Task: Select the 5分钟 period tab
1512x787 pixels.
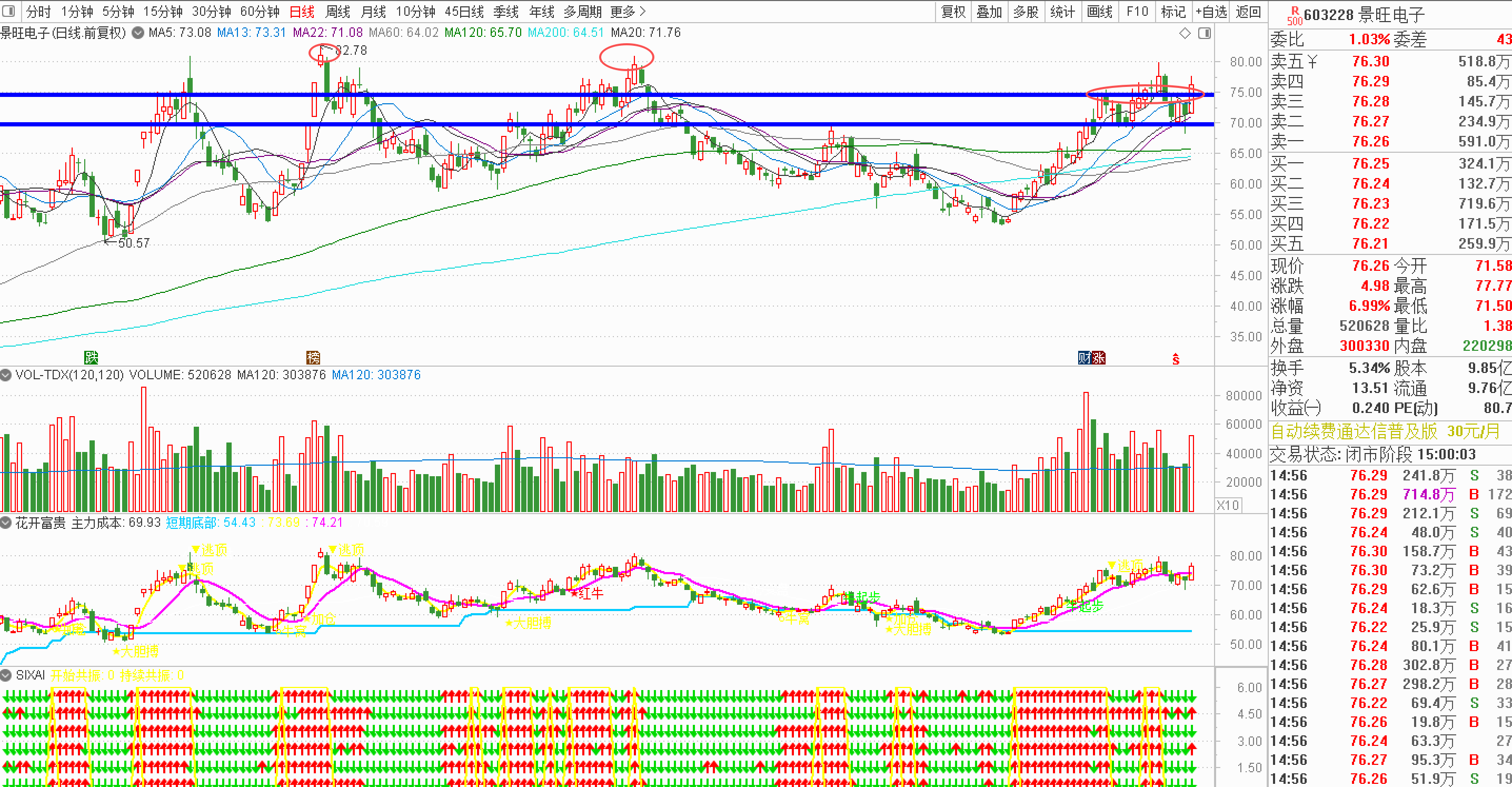Action: tap(118, 12)
